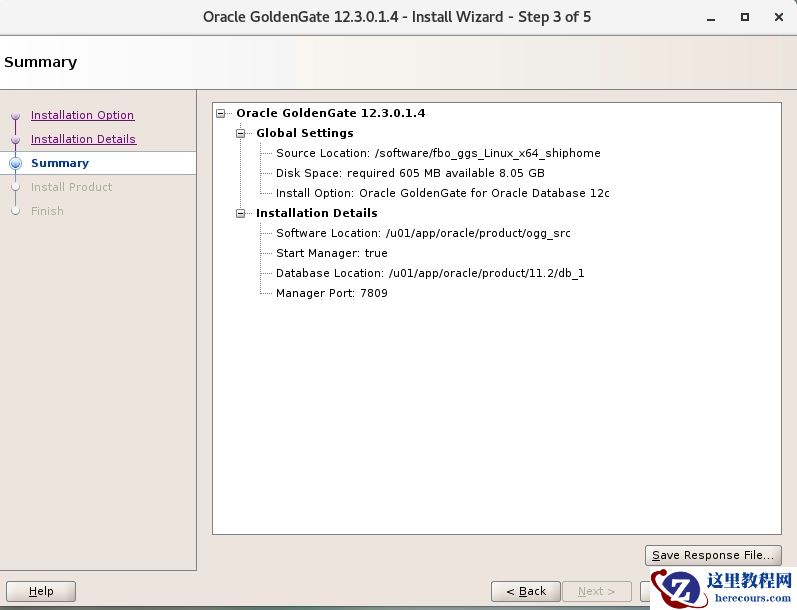Open Help for the install wizard

[x=41, y=591]
